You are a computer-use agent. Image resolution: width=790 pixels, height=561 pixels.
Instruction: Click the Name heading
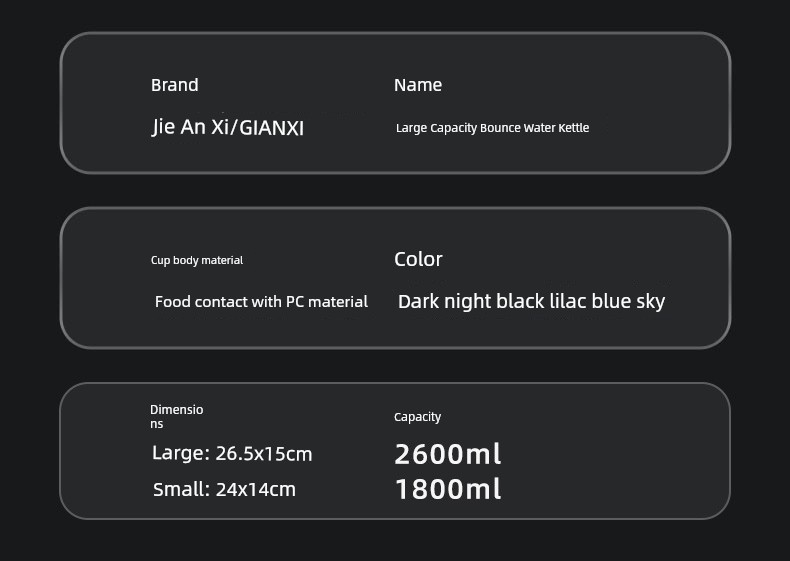point(418,85)
